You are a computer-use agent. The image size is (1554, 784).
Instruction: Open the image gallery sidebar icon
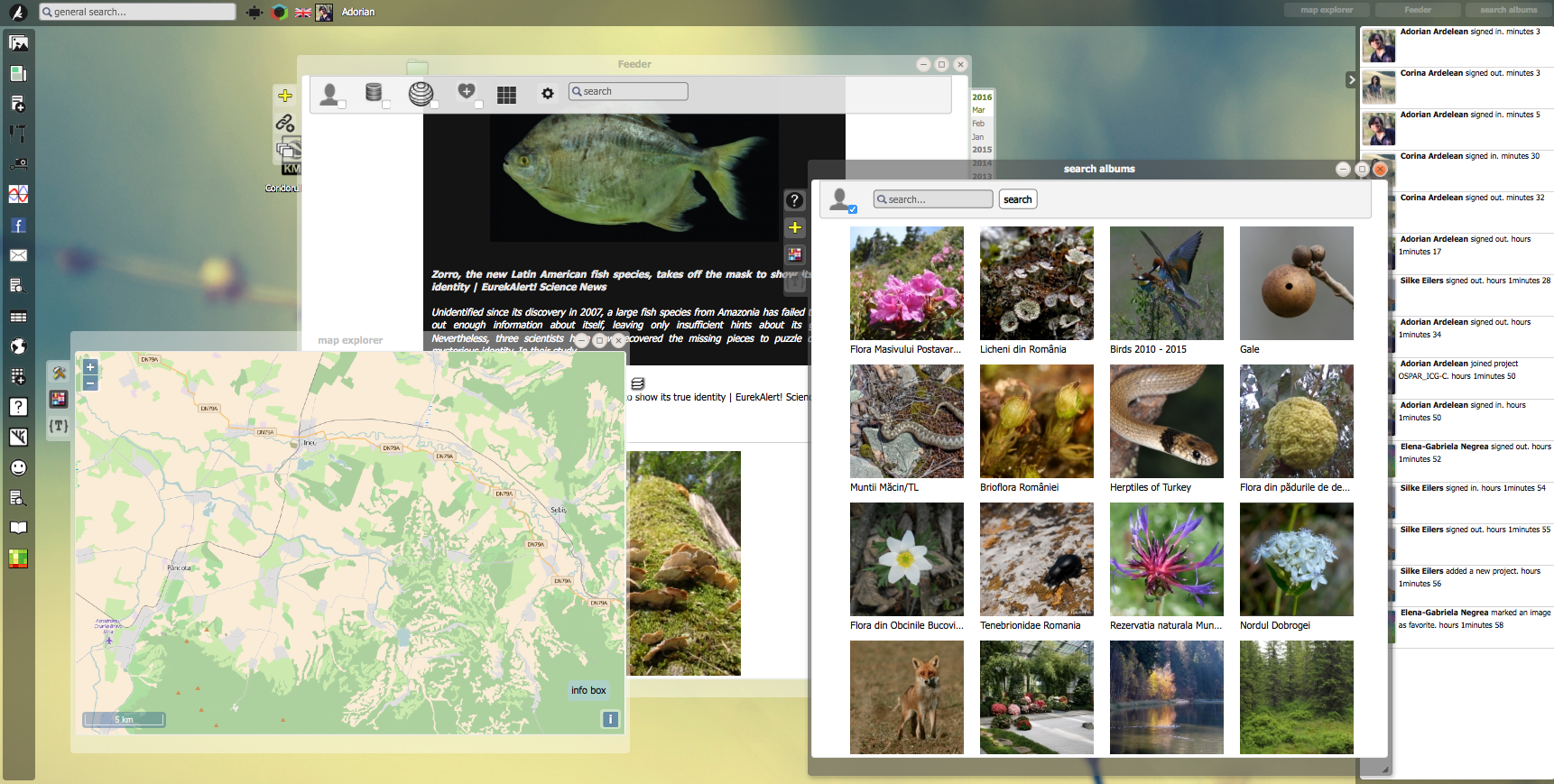pyautogui.click(x=18, y=43)
